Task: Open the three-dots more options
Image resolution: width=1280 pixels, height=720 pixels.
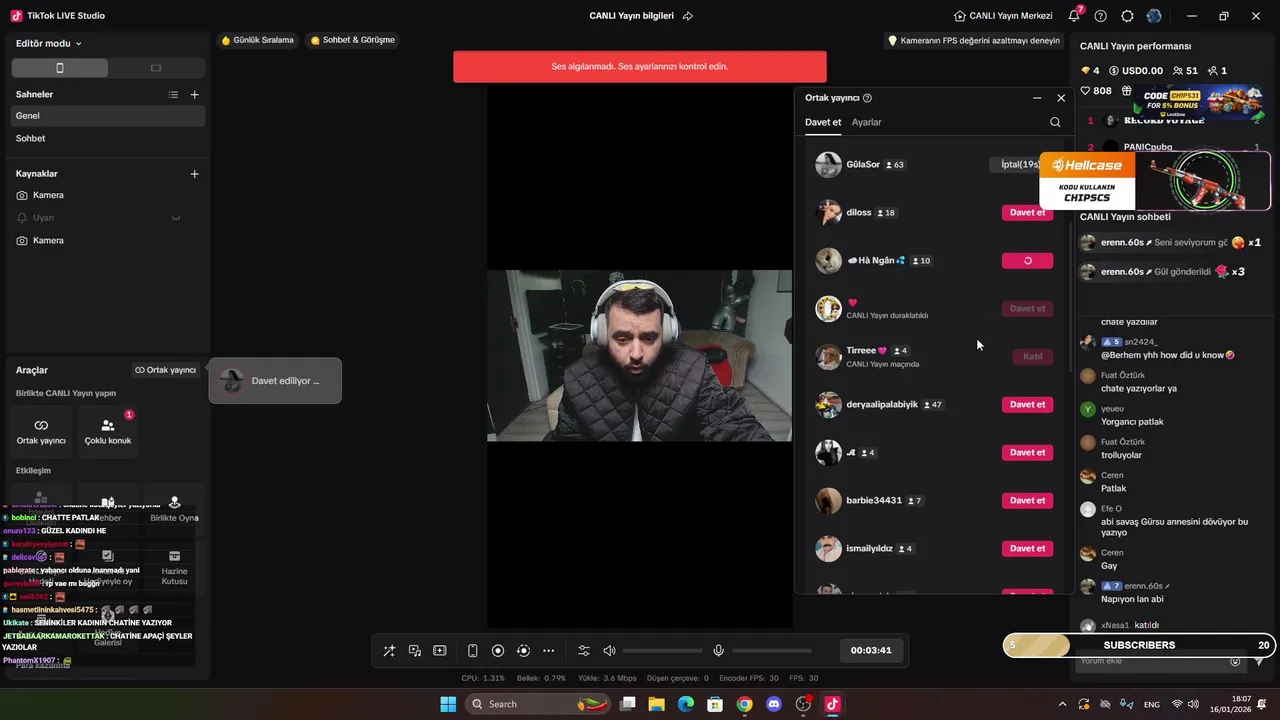Action: tap(548, 651)
